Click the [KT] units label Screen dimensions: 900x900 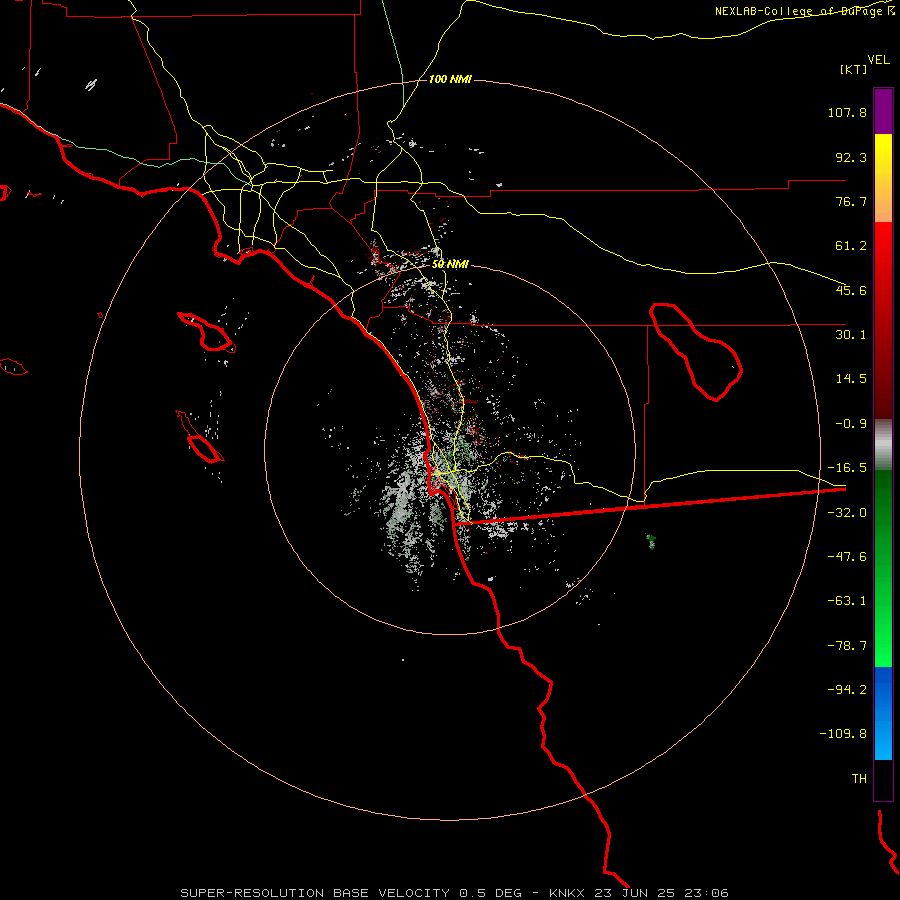(854, 69)
